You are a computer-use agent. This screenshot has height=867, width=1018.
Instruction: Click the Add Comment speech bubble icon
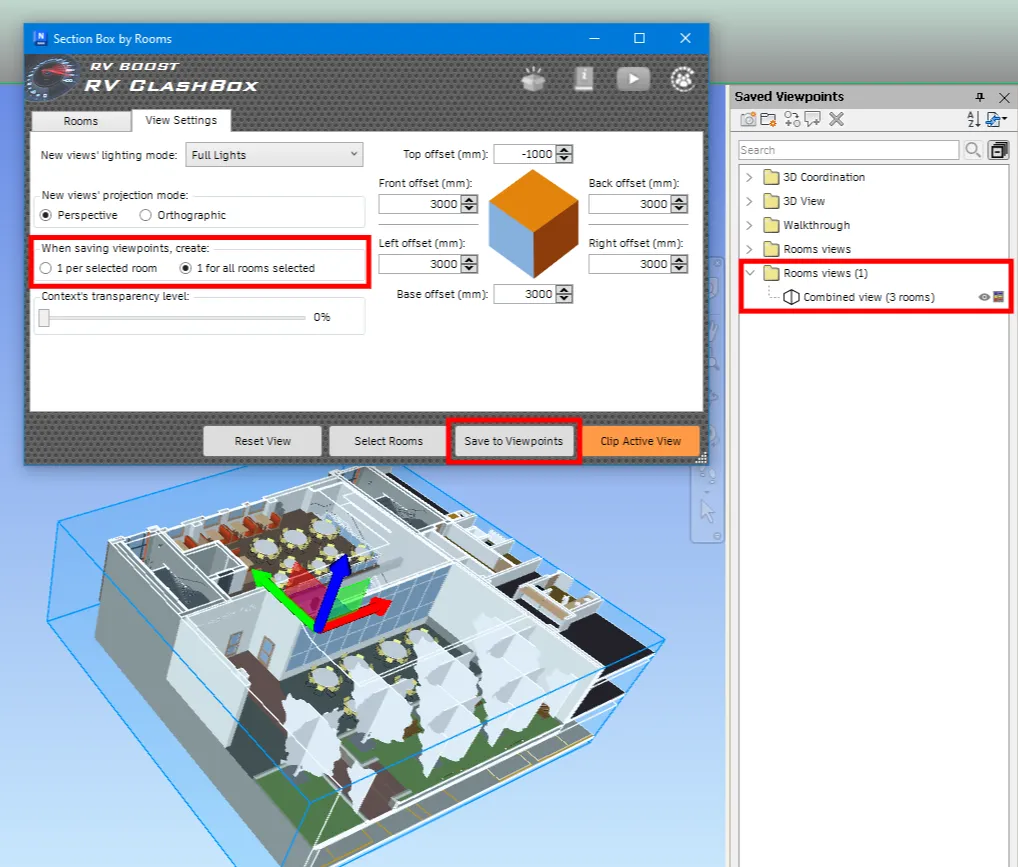[812, 120]
